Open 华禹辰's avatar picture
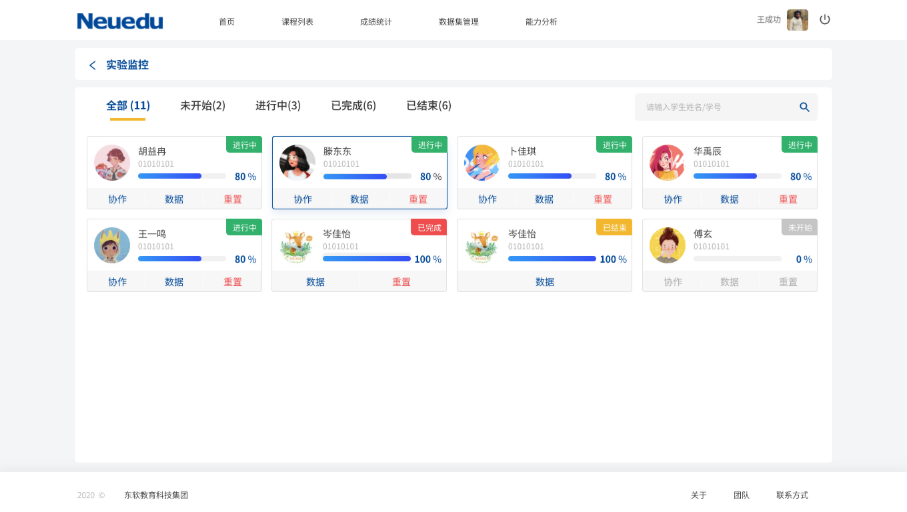Image resolution: width=907 pixels, height=512 pixels. coord(667,162)
